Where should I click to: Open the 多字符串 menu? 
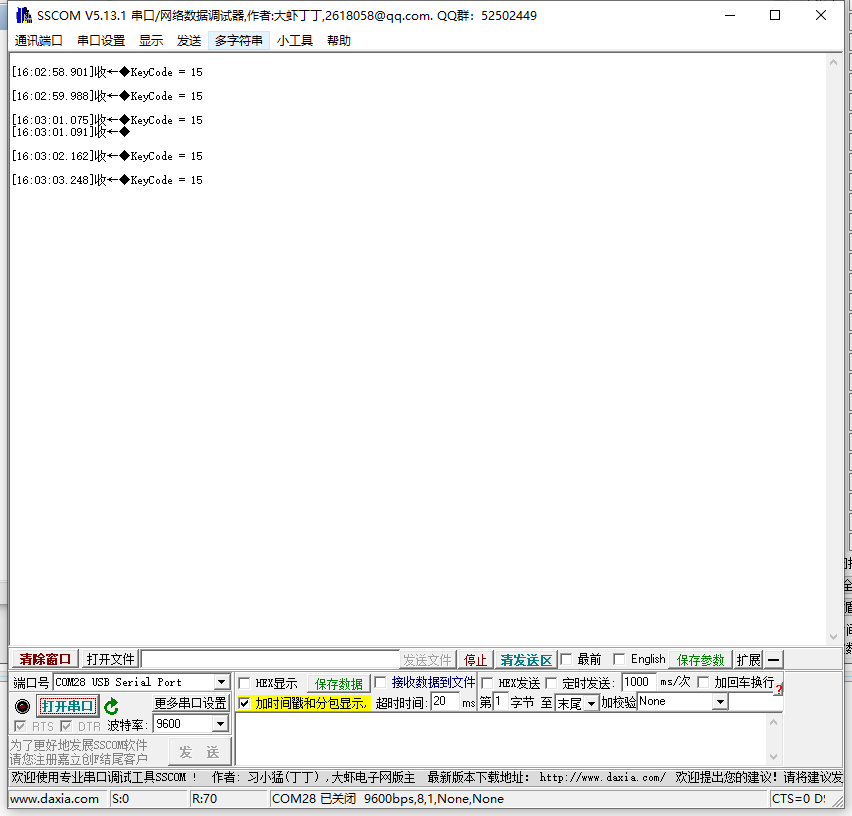point(239,40)
